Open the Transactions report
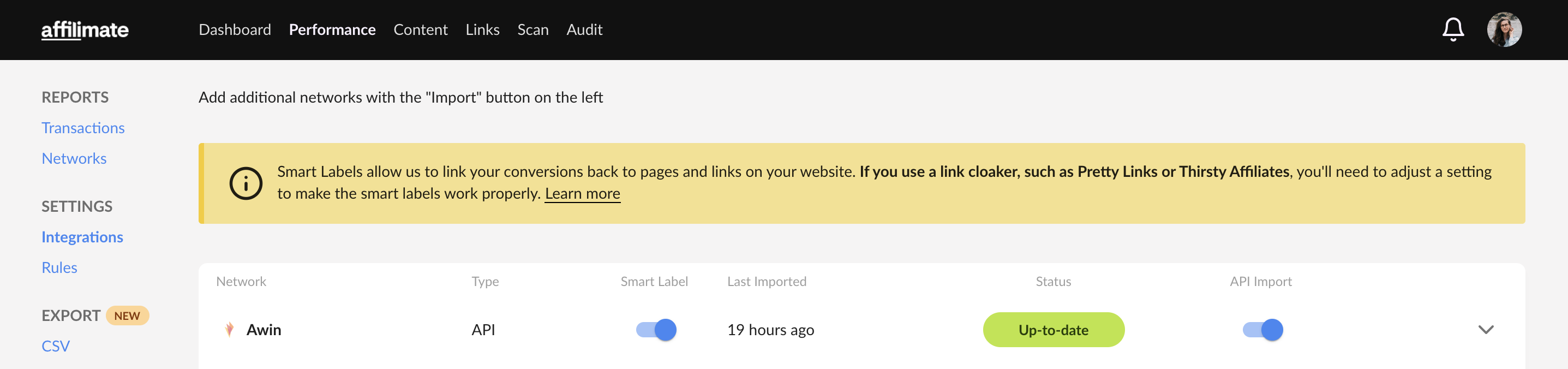Screen dimensions: 1568x369 [x=83, y=128]
